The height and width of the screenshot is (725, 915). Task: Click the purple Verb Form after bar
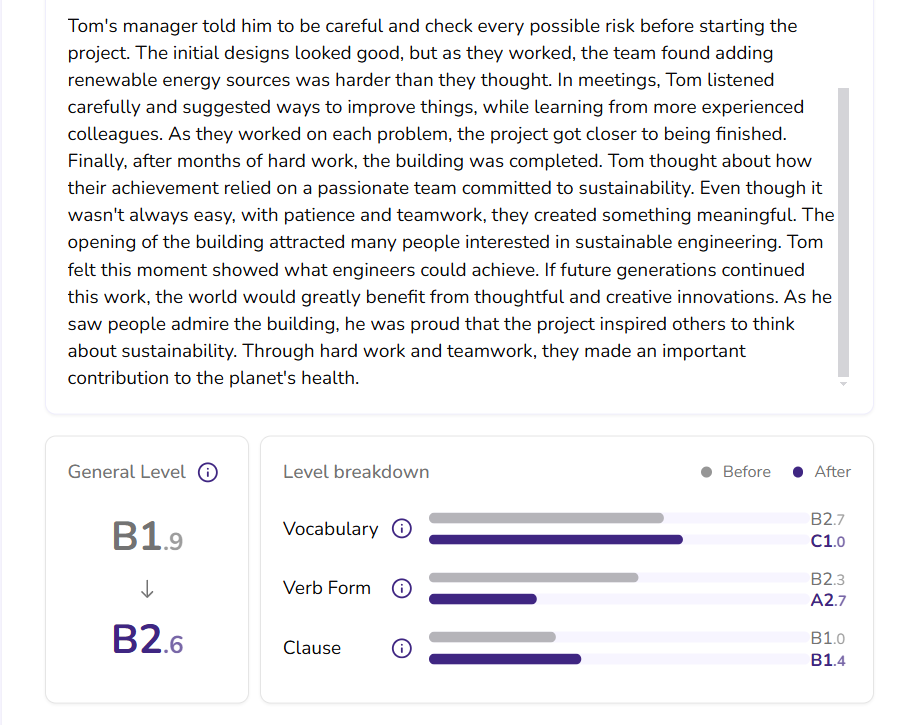click(x=483, y=599)
